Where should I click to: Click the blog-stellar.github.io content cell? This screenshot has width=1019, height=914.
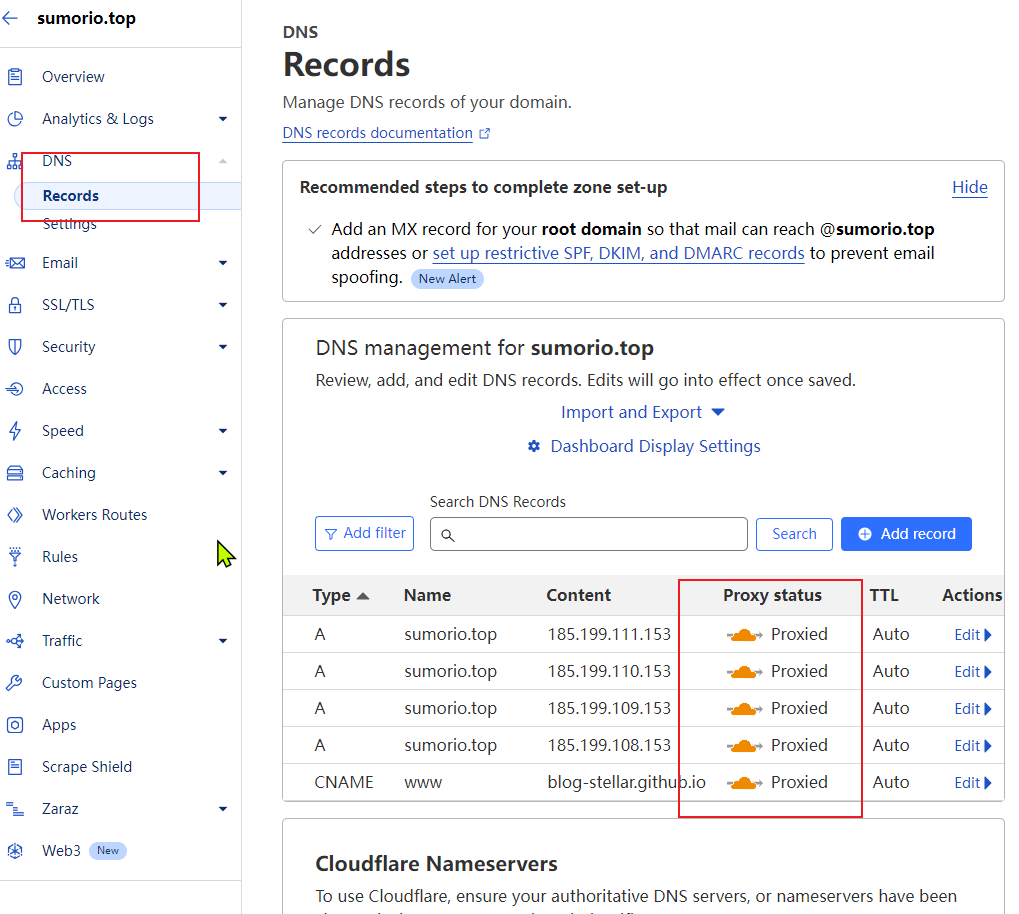tap(626, 783)
